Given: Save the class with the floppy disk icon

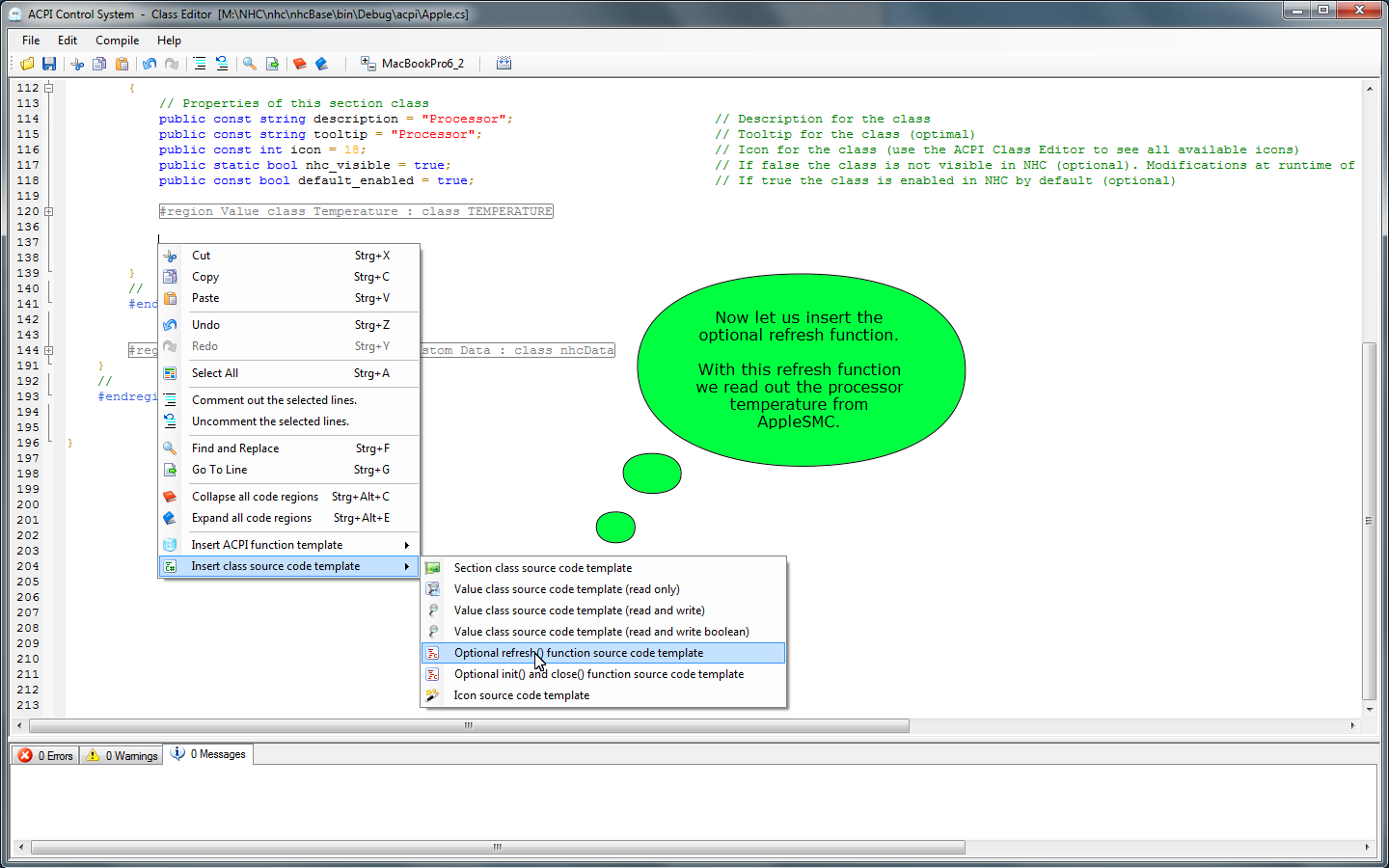Looking at the screenshot, I should (x=49, y=64).
